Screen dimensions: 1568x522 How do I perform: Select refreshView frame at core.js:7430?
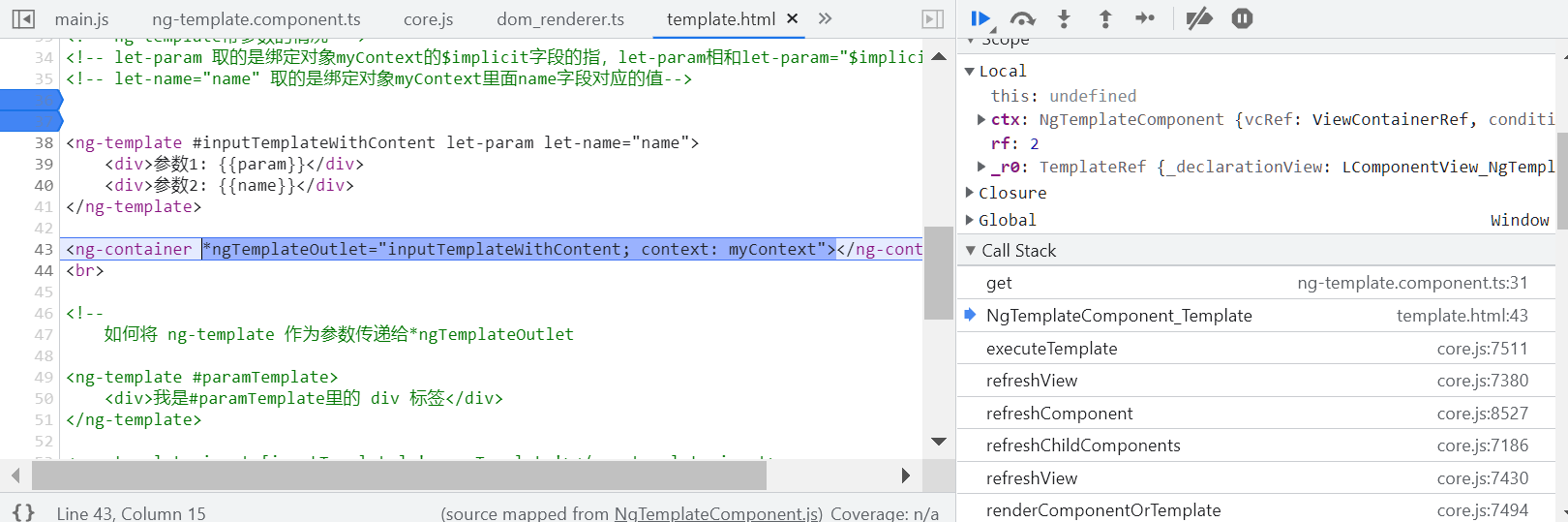tap(1256, 478)
